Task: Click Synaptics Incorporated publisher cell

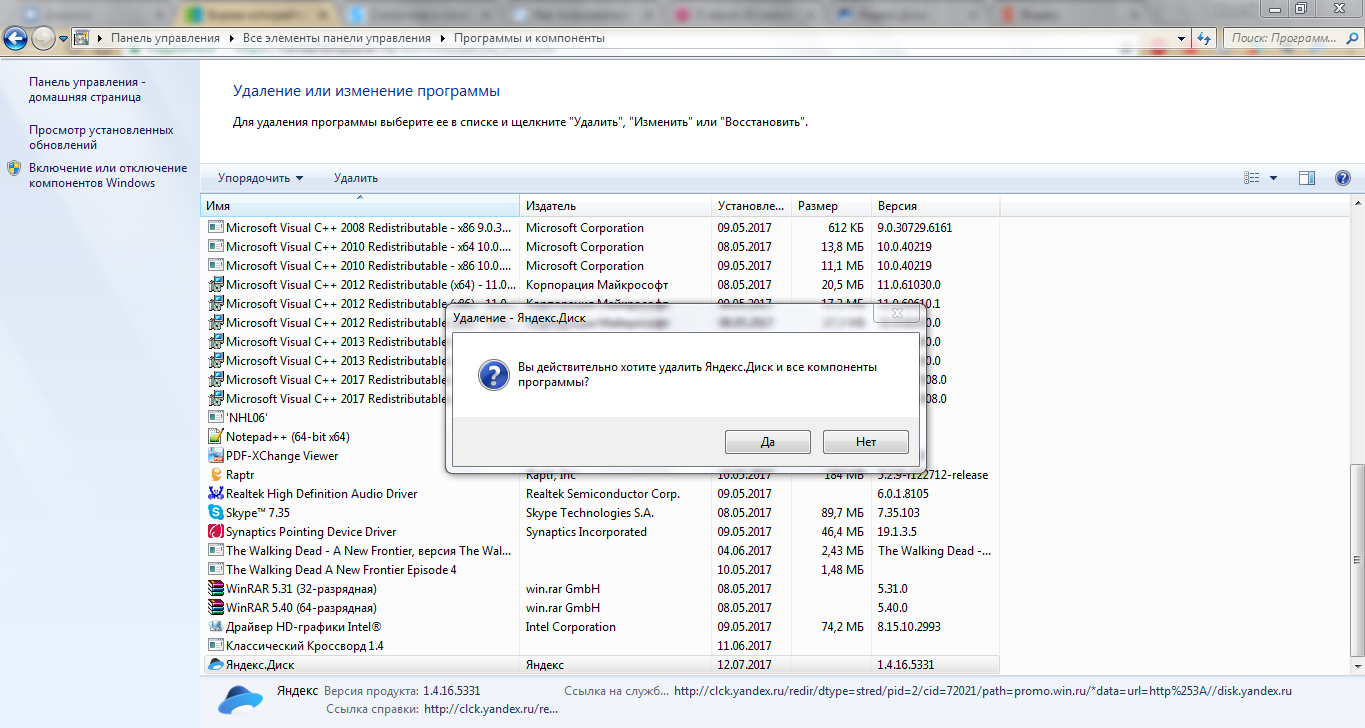Action: (x=587, y=532)
